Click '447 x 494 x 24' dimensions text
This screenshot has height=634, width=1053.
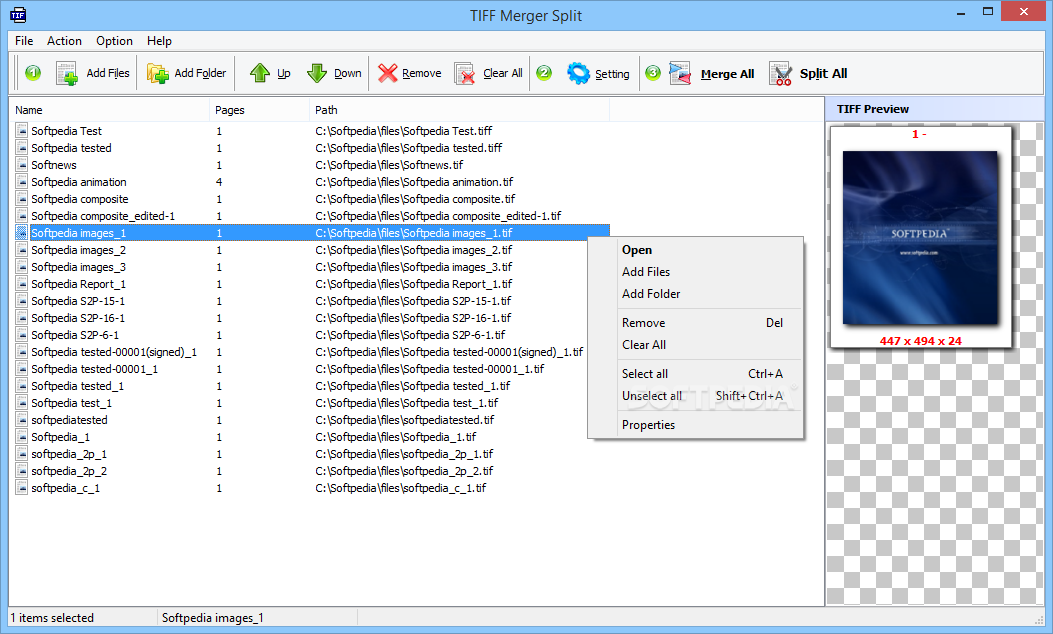(x=921, y=341)
